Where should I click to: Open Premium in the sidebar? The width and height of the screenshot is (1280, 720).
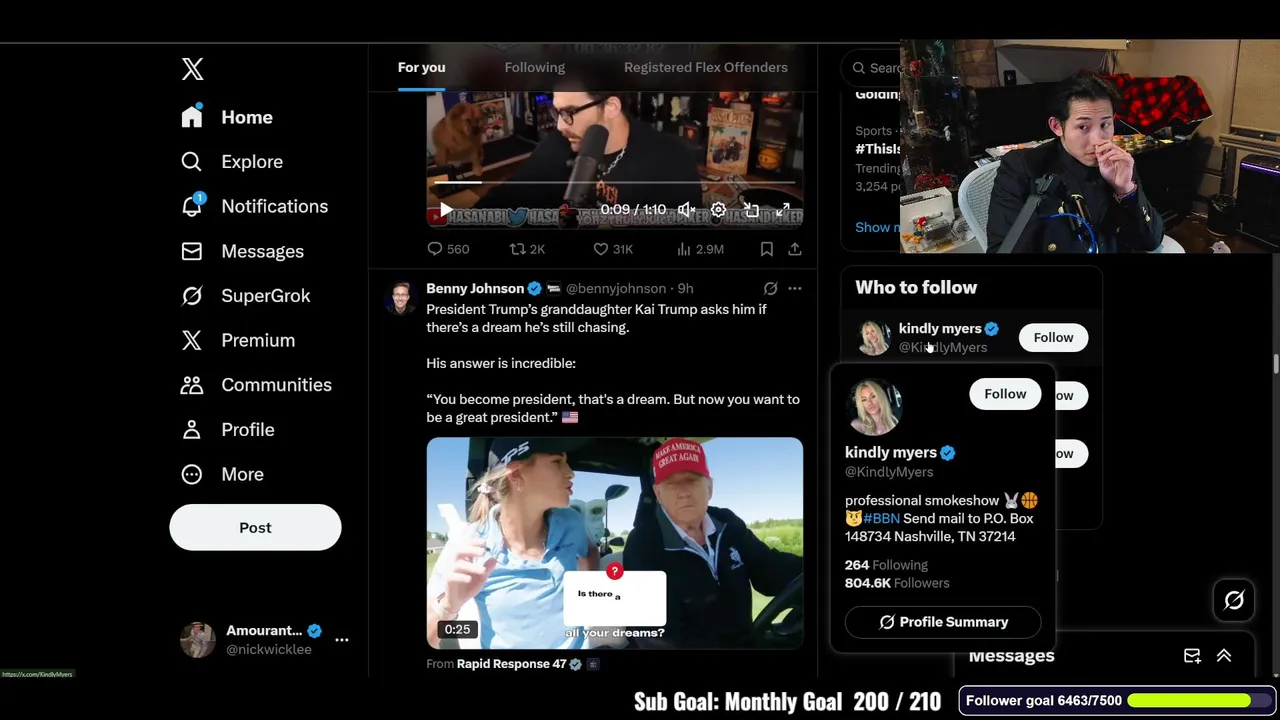click(239, 340)
